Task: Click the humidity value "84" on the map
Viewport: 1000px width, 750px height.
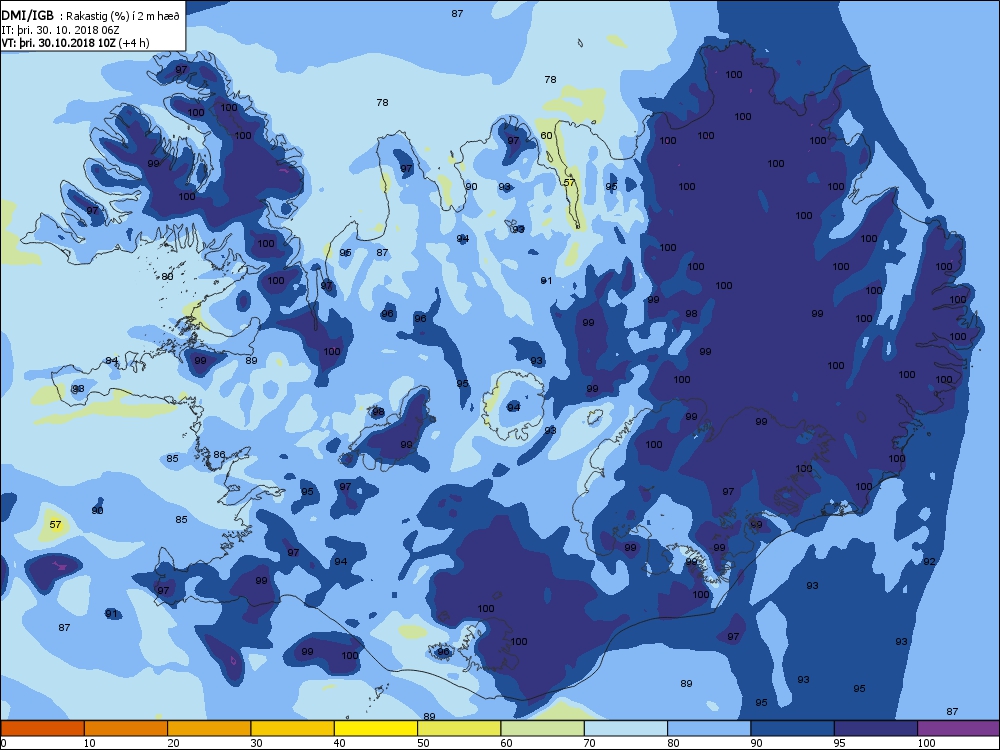Action: point(112,360)
